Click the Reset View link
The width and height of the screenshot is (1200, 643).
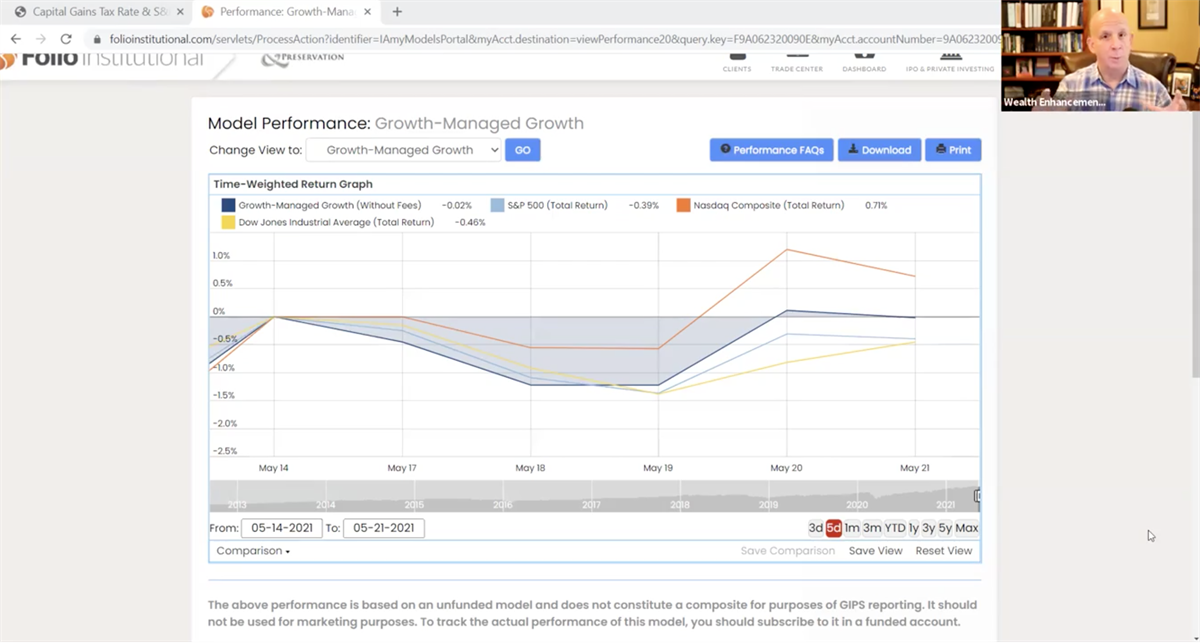(943, 551)
